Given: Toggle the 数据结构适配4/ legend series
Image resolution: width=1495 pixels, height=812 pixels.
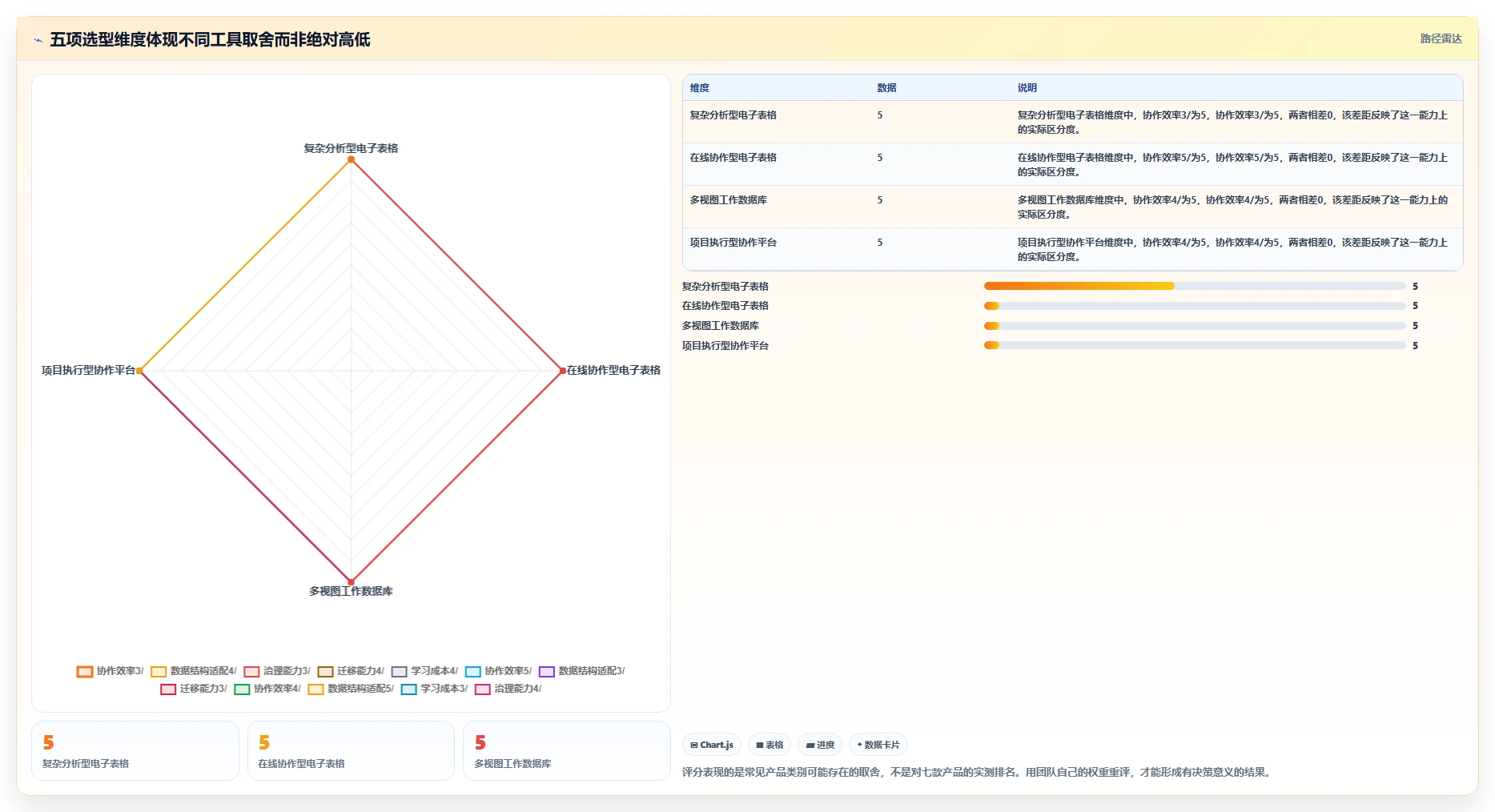Looking at the screenshot, I should pyautogui.click(x=194, y=671).
